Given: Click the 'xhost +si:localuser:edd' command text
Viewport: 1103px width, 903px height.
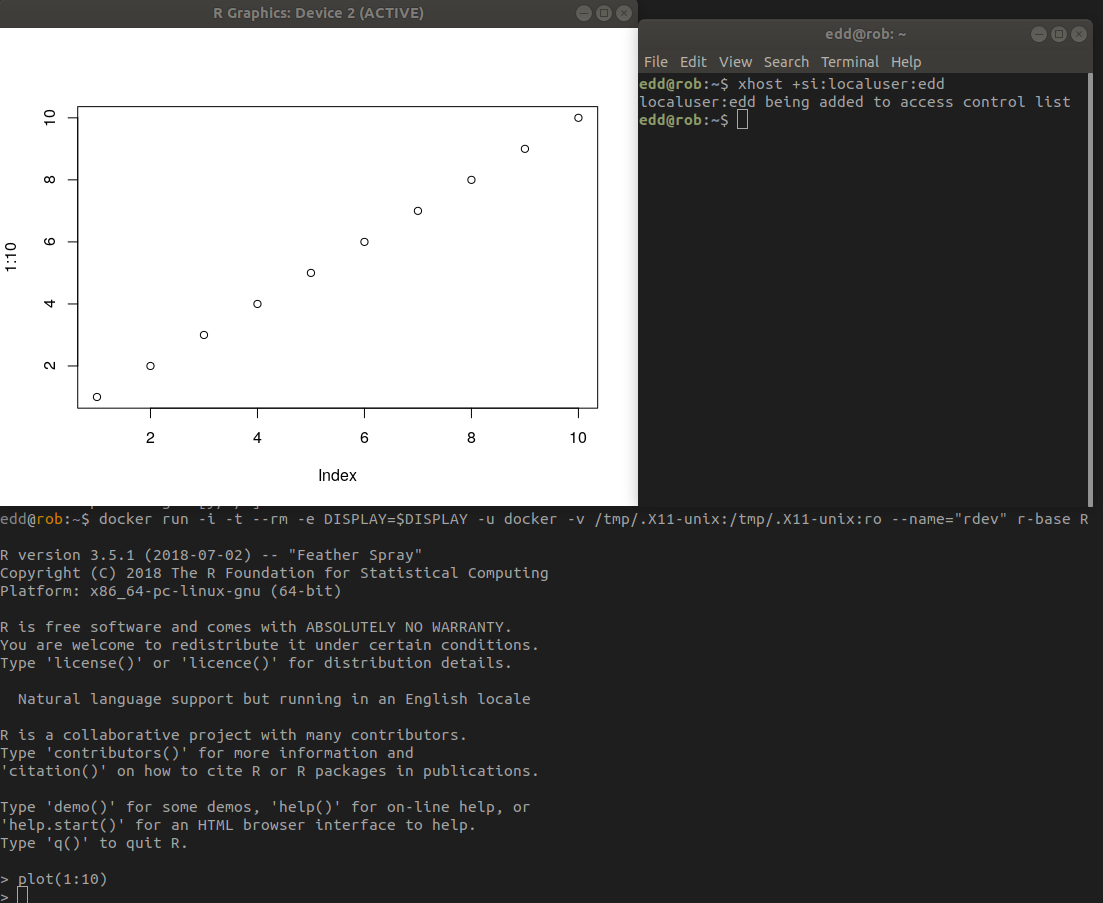Looking at the screenshot, I should click(841, 84).
